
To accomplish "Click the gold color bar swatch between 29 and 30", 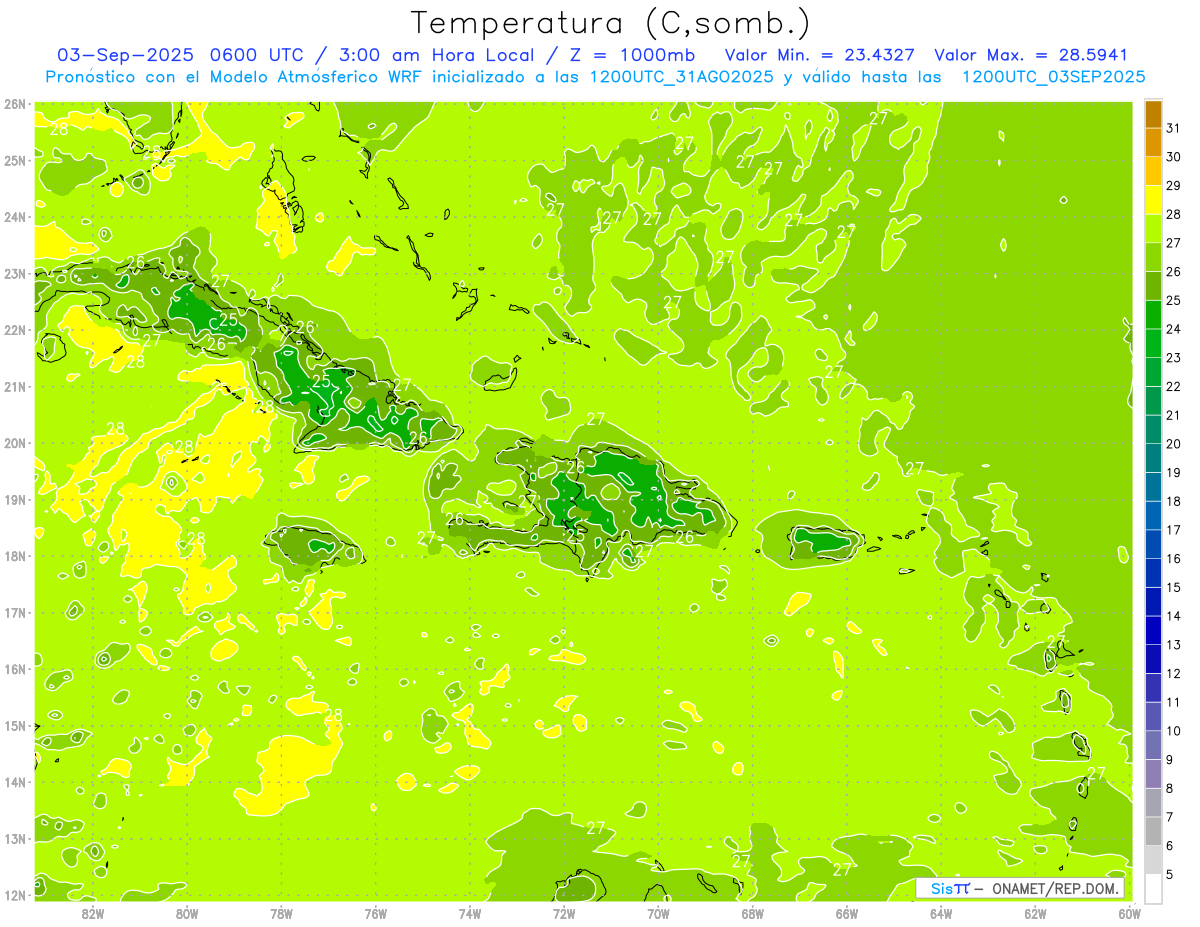I will pyautogui.click(x=1153, y=171).
